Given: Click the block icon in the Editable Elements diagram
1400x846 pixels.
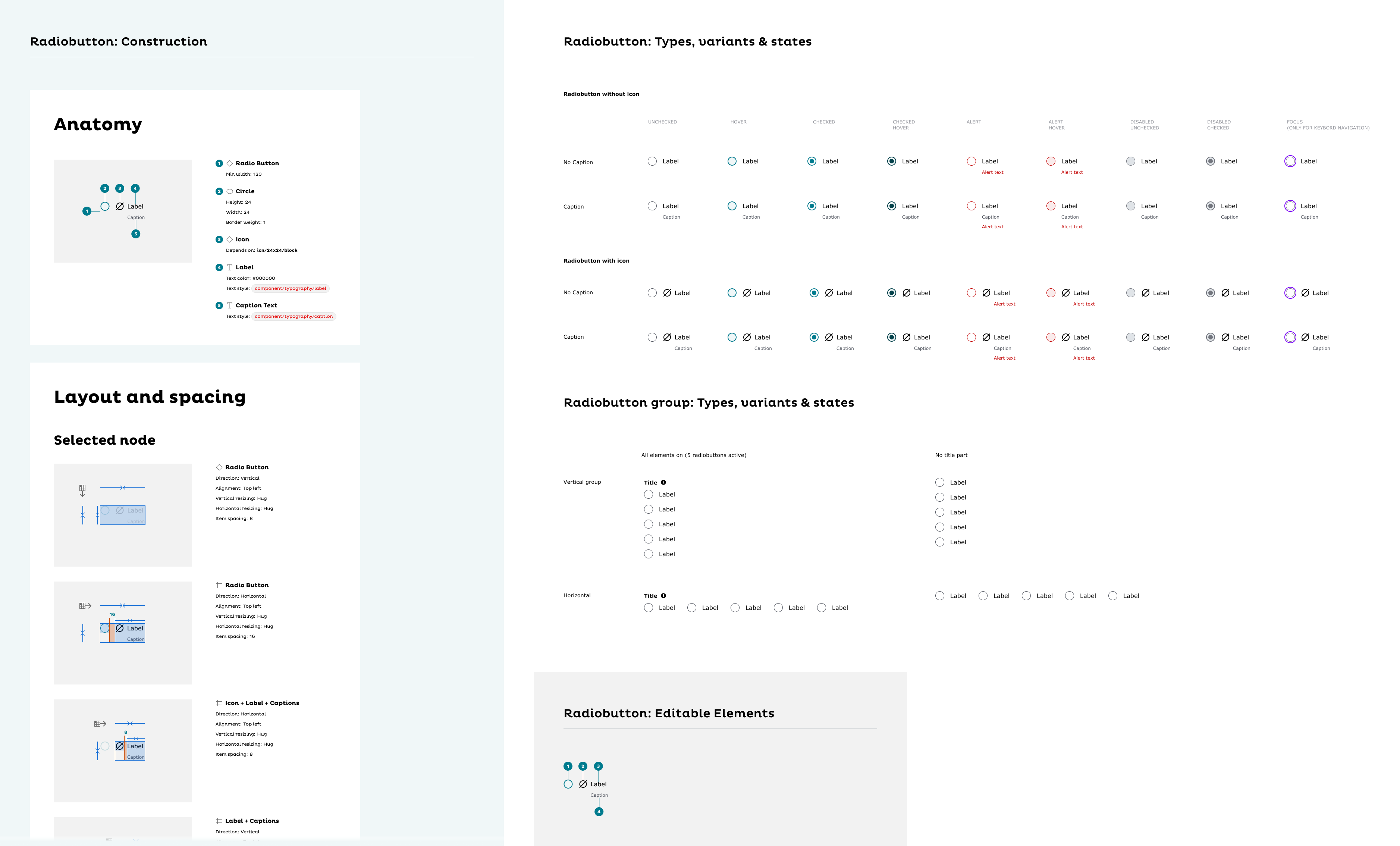Looking at the screenshot, I should (x=583, y=784).
